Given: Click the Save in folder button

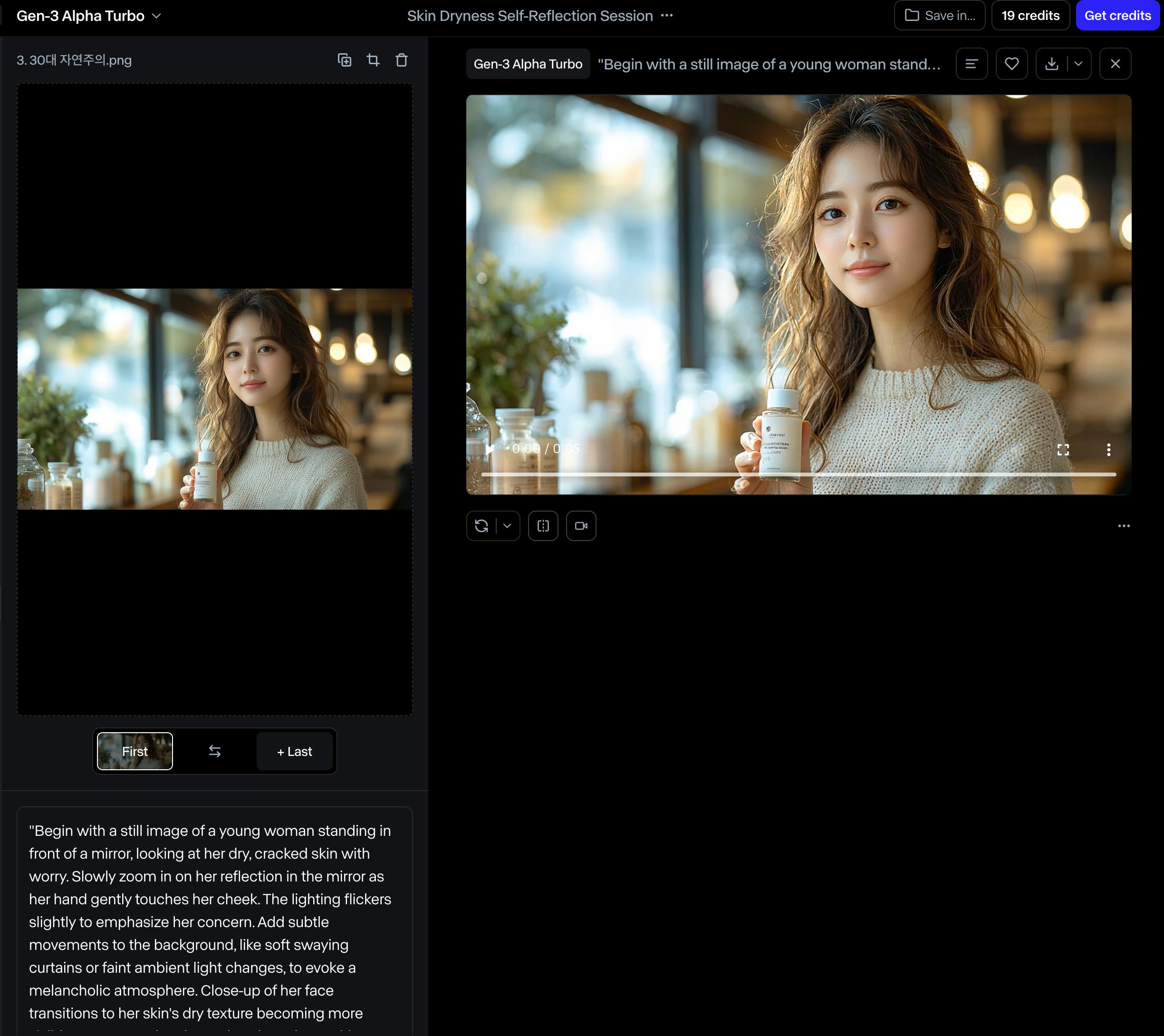Looking at the screenshot, I should pos(940,16).
